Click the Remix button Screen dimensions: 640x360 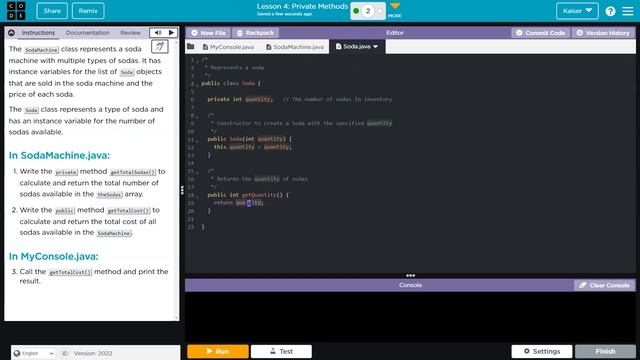(88, 11)
